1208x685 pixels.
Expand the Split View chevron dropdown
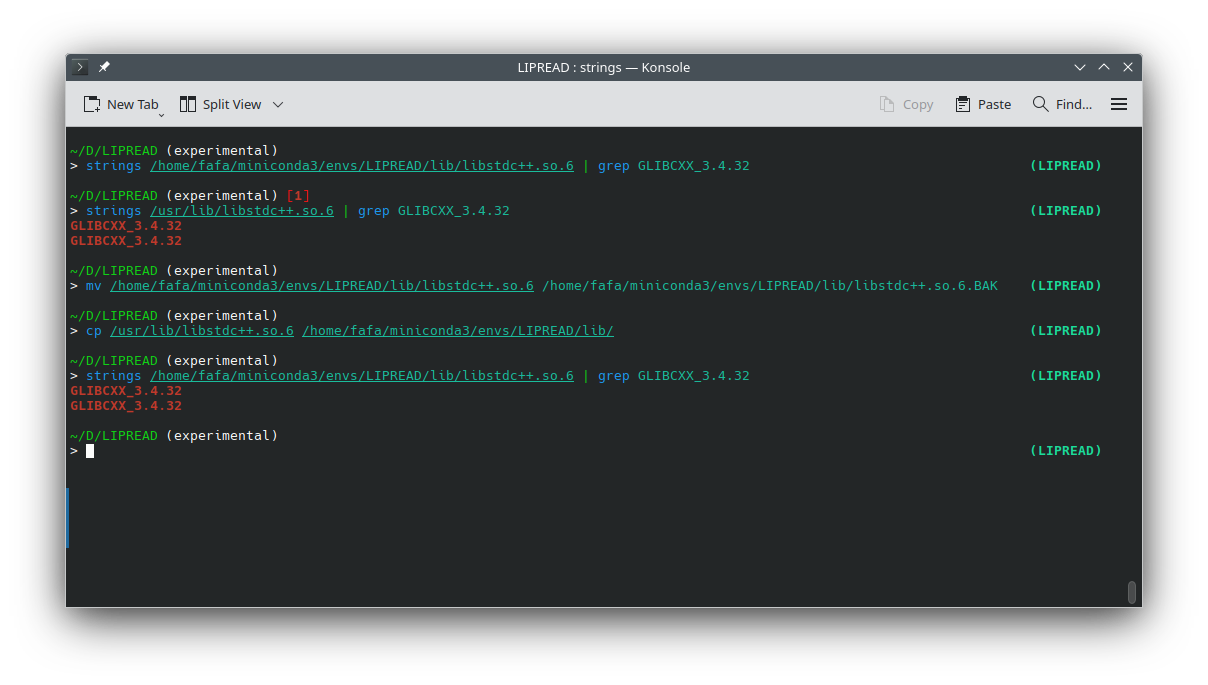[x=278, y=104]
